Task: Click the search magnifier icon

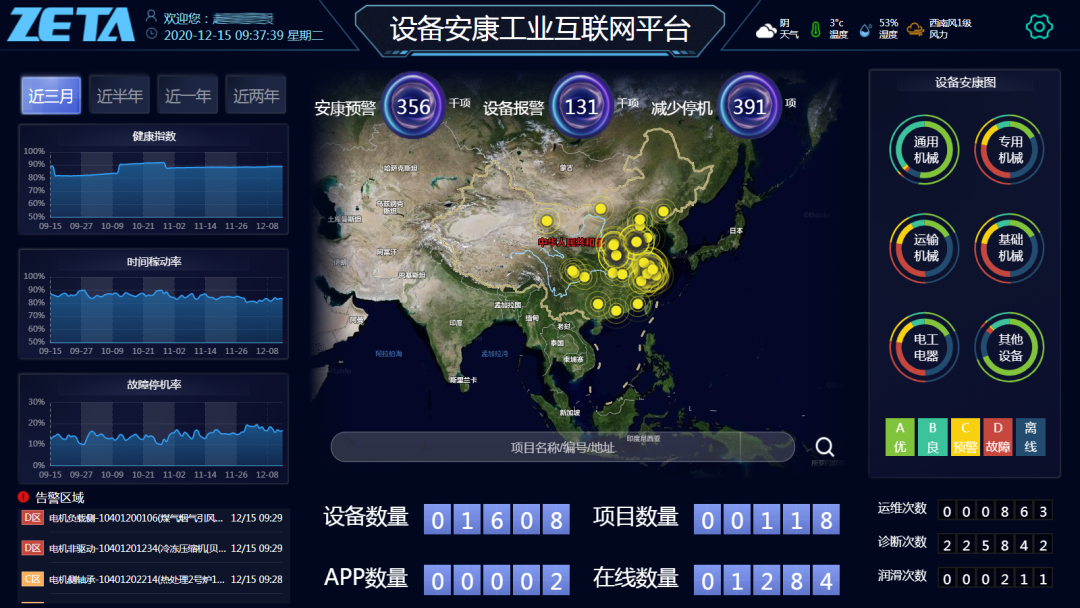Action: pos(825,447)
